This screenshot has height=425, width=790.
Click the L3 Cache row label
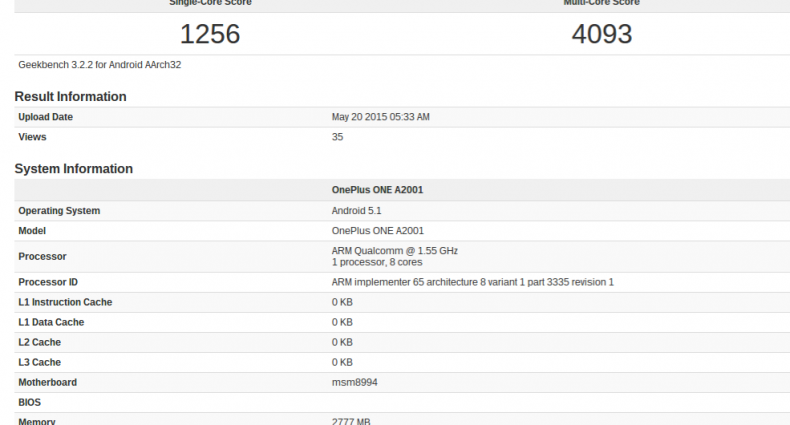click(x=40, y=362)
